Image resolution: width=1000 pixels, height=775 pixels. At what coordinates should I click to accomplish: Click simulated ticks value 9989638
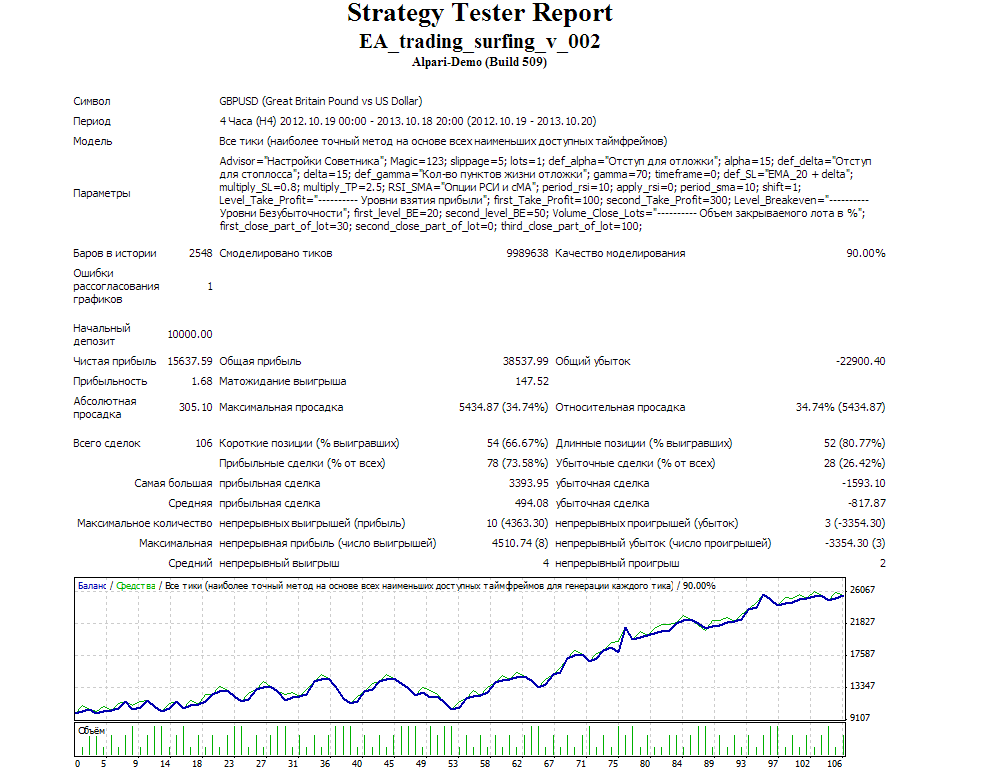pyautogui.click(x=527, y=253)
